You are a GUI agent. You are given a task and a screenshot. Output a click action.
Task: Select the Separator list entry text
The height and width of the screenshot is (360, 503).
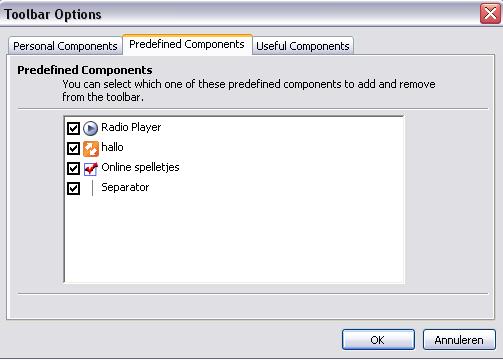pos(125,187)
